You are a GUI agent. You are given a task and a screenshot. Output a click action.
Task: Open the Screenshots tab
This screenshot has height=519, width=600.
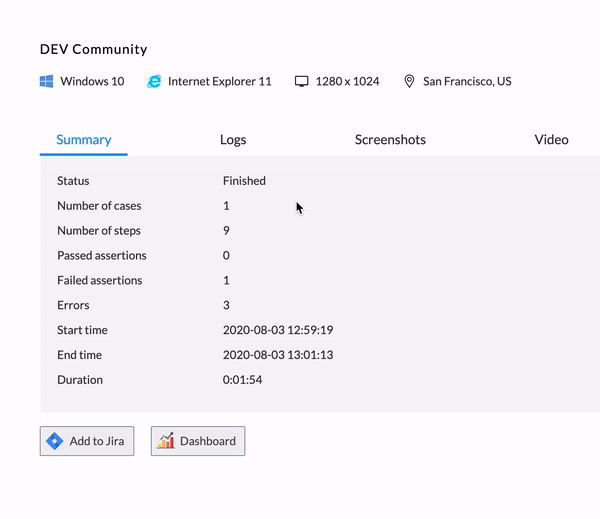click(390, 140)
